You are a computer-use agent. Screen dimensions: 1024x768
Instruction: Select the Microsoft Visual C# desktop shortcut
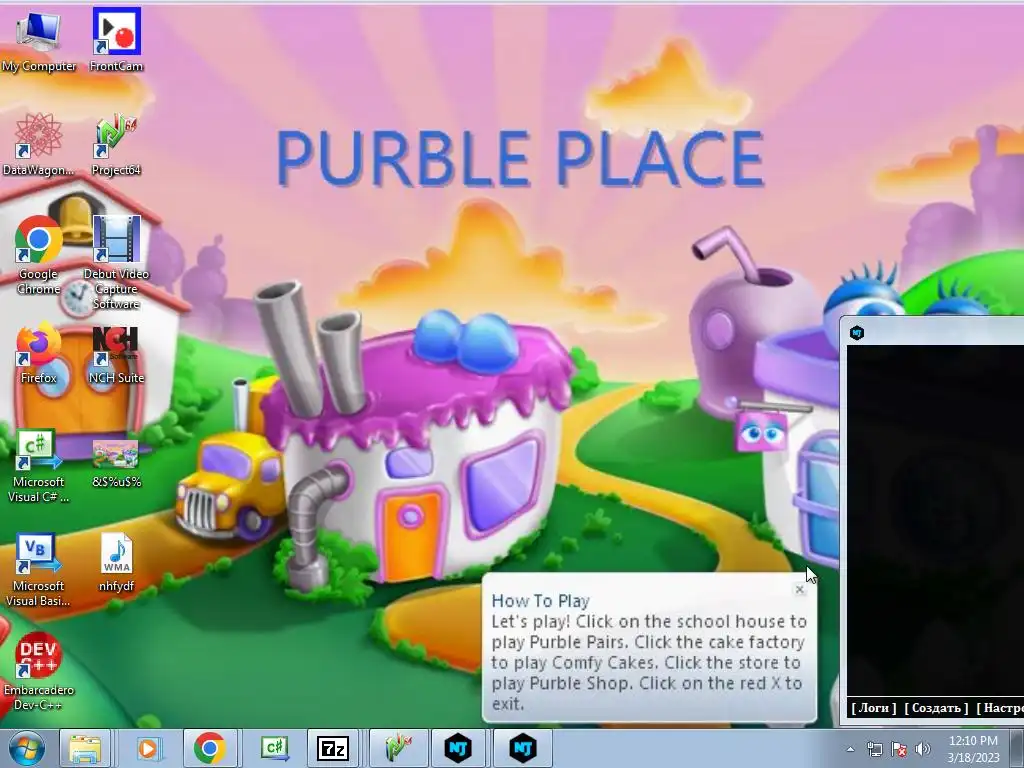(x=38, y=465)
